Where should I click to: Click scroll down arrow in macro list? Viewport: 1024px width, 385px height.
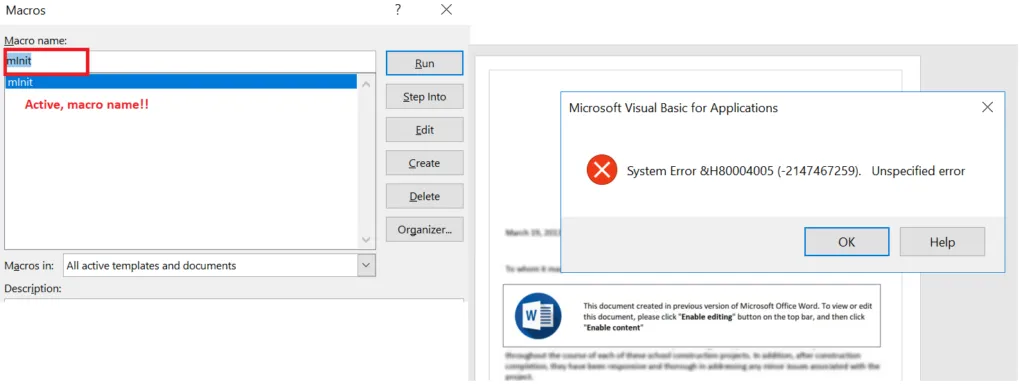[x=366, y=240]
